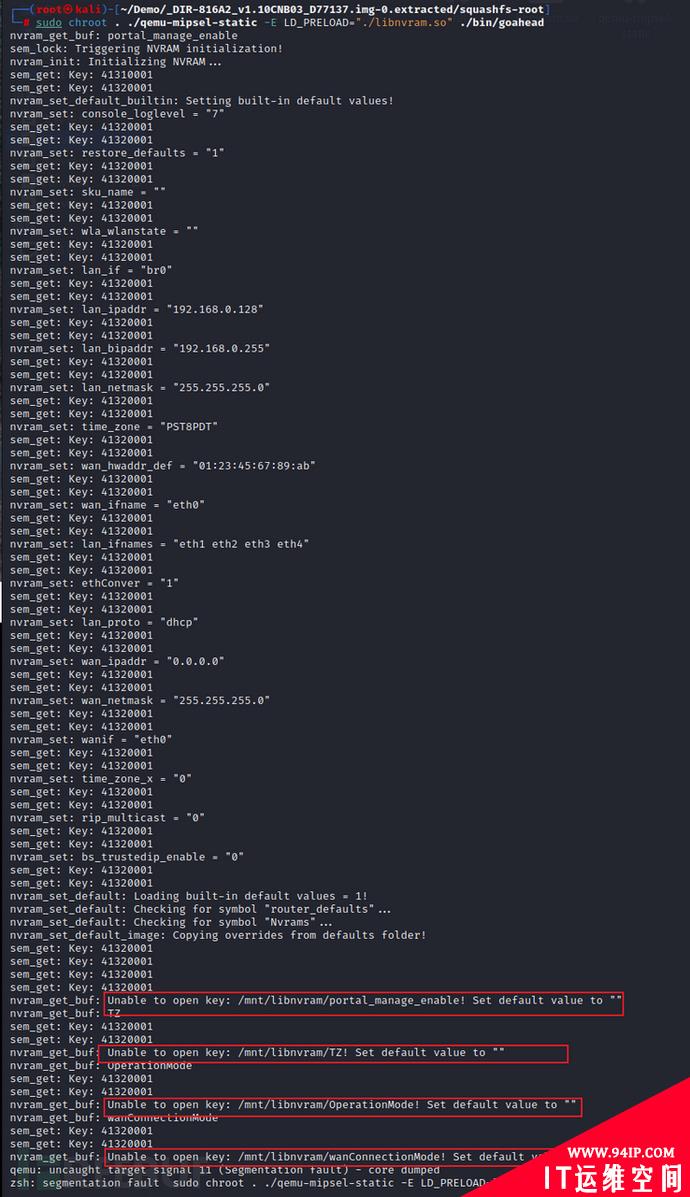Image resolution: width=690 pixels, height=1197 pixels.
Task: Click the sem_lock Triggering NVRAM initialization line
Action: pyautogui.click(x=147, y=49)
